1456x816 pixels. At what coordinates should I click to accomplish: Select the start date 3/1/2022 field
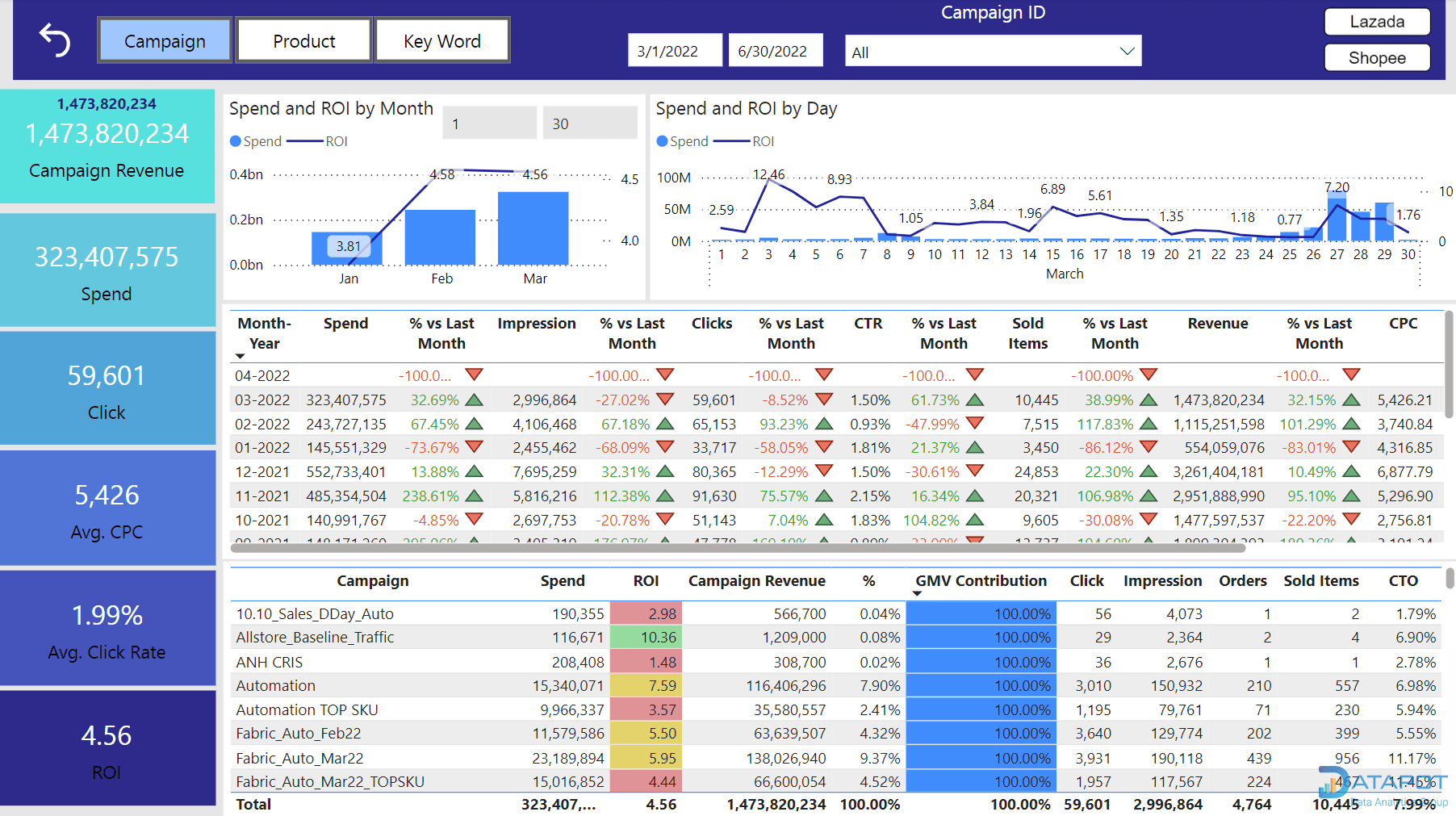pyautogui.click(x=675, y=51)
